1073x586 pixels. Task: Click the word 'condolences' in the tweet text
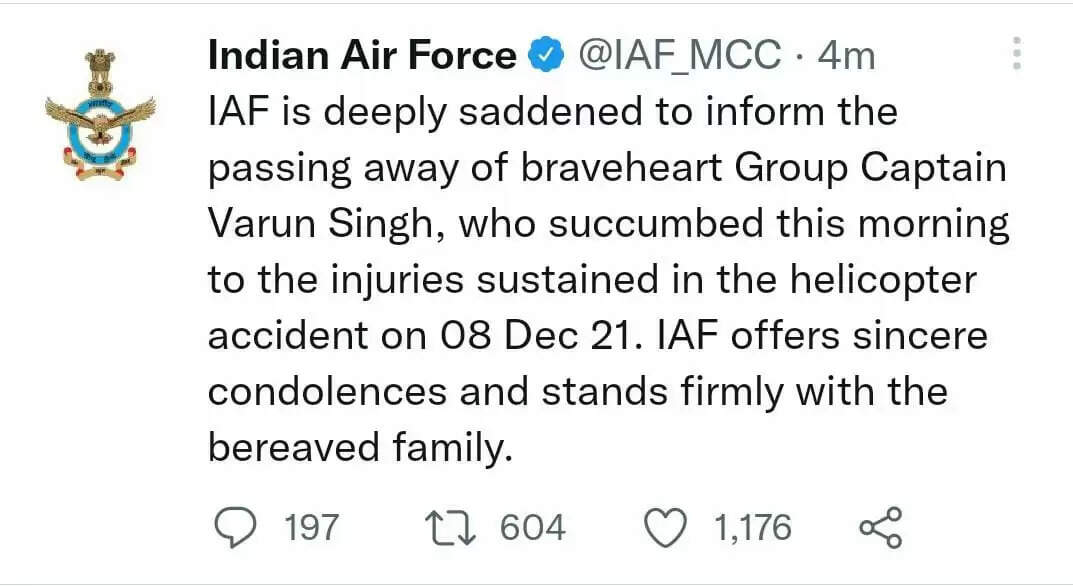pos(328,392)
